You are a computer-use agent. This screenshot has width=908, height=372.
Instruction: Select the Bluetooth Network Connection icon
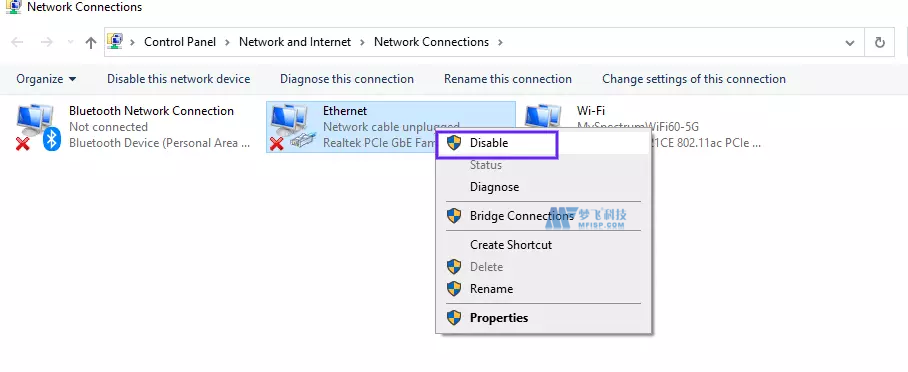click(38, 127)
